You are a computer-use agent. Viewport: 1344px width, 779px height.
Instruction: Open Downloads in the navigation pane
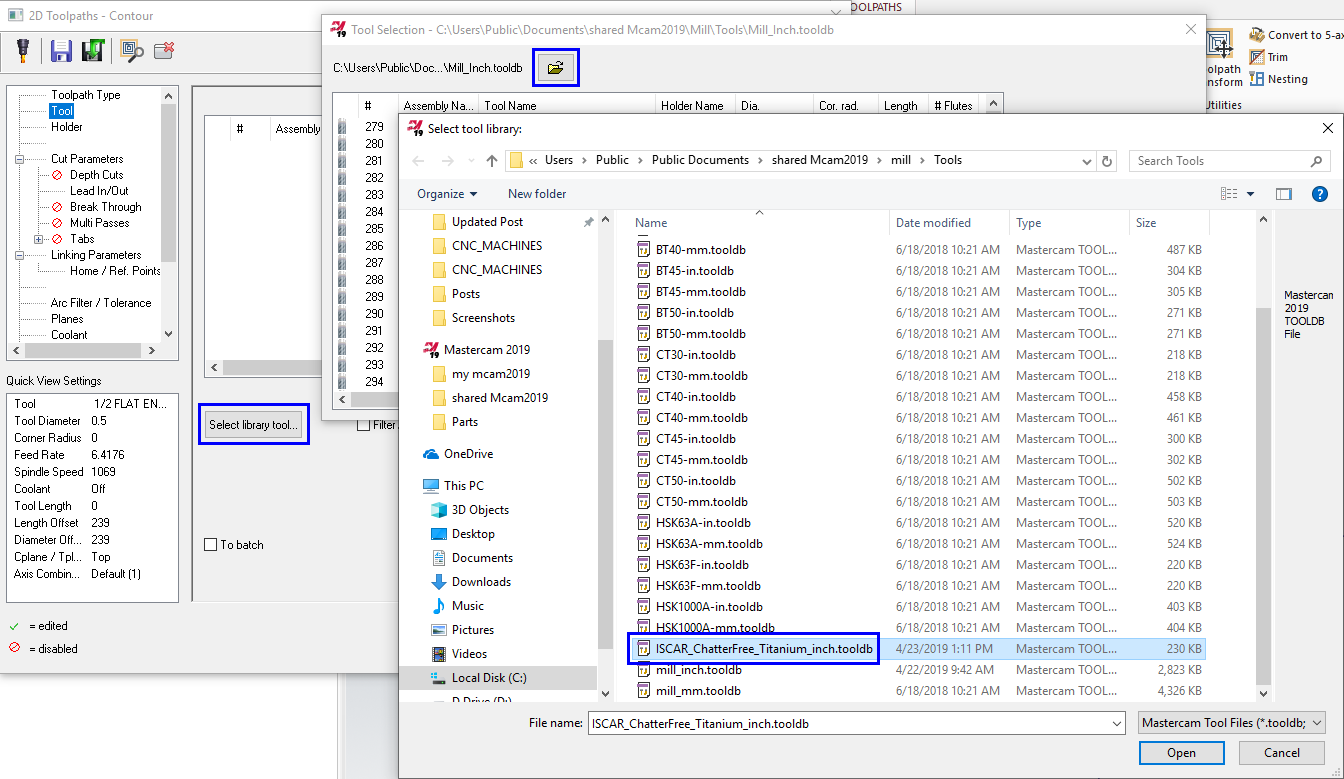coord(481,582)
